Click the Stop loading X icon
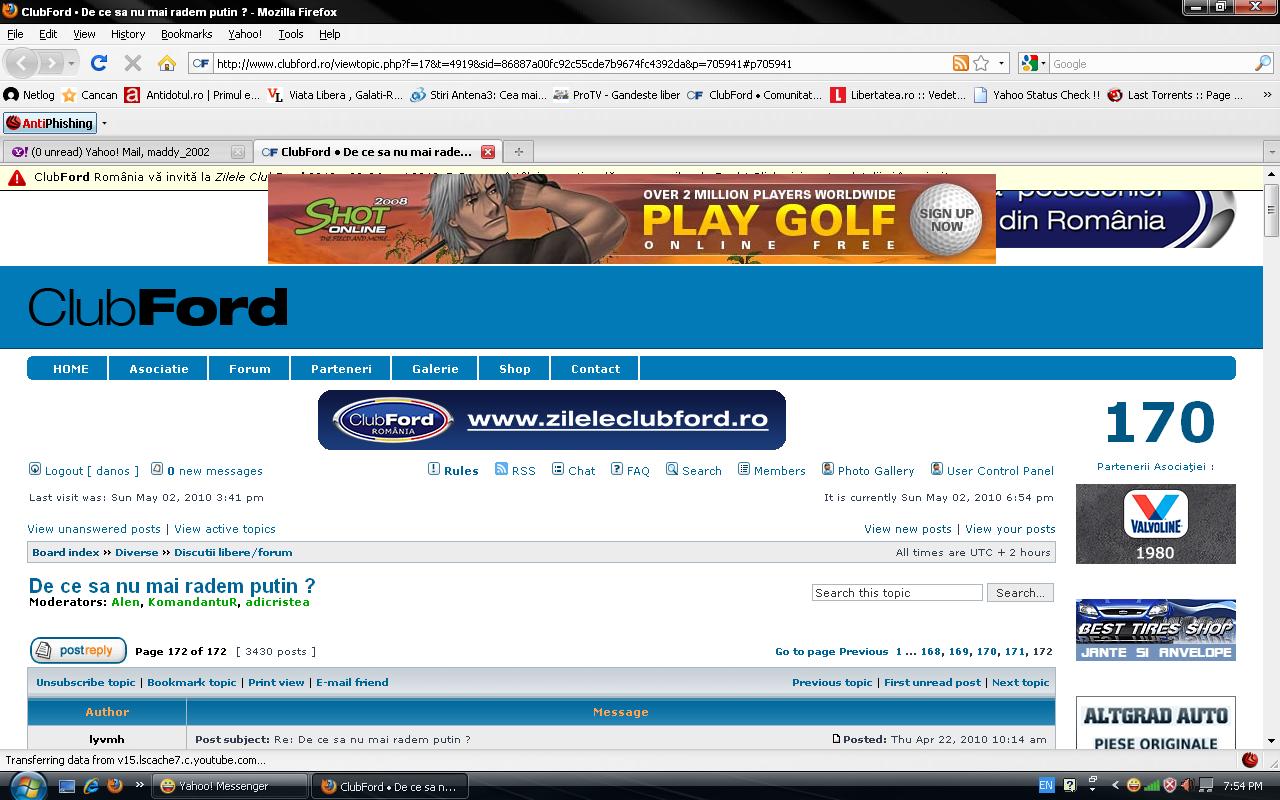Viewport: 1280px width, 800px height. click(132, 63)
